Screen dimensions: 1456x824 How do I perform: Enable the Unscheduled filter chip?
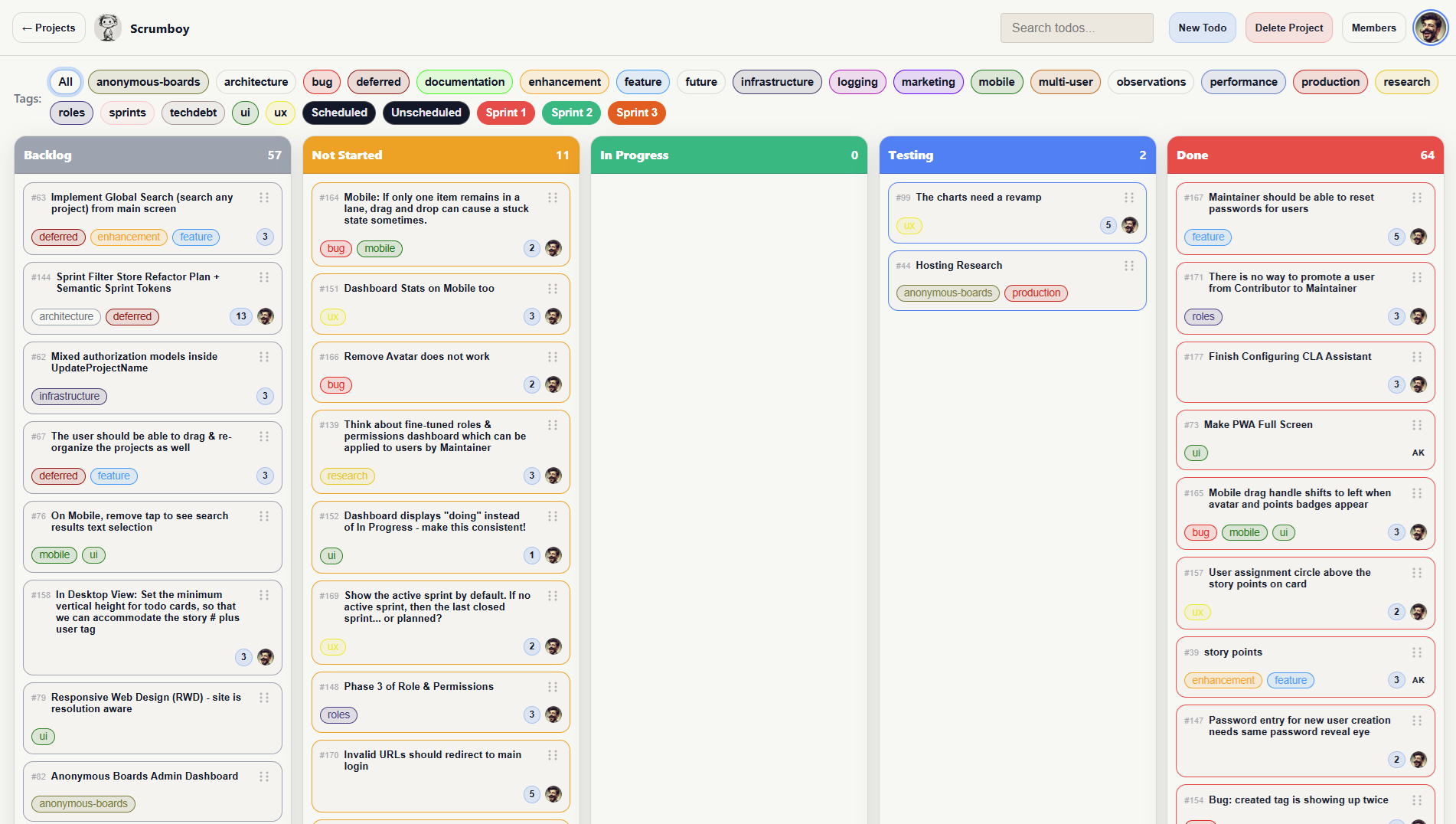[x=426, y=113]
